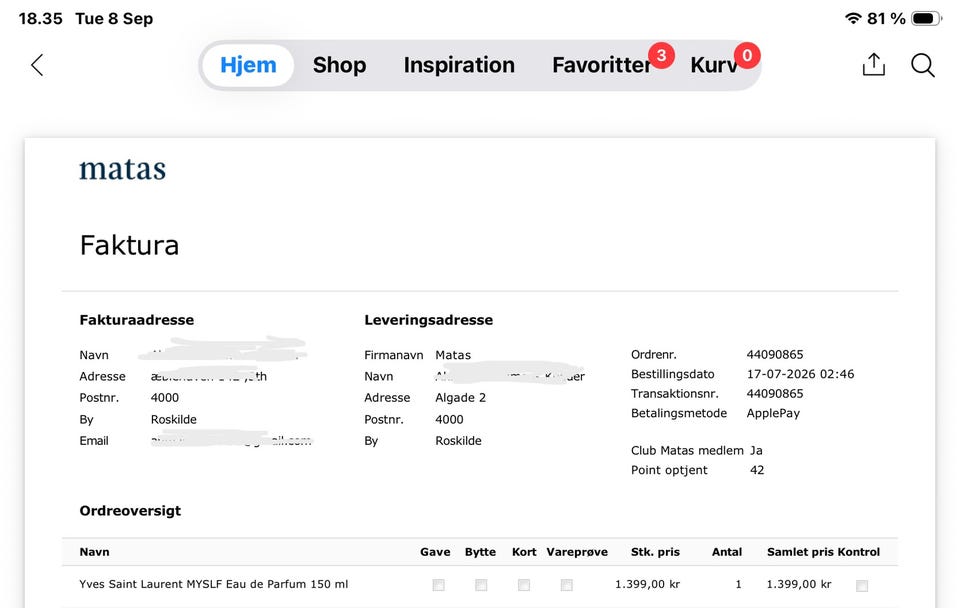The image size is (960, 608).
Task: Tap the back arrow icon
Action: click(x=37, y=65)
